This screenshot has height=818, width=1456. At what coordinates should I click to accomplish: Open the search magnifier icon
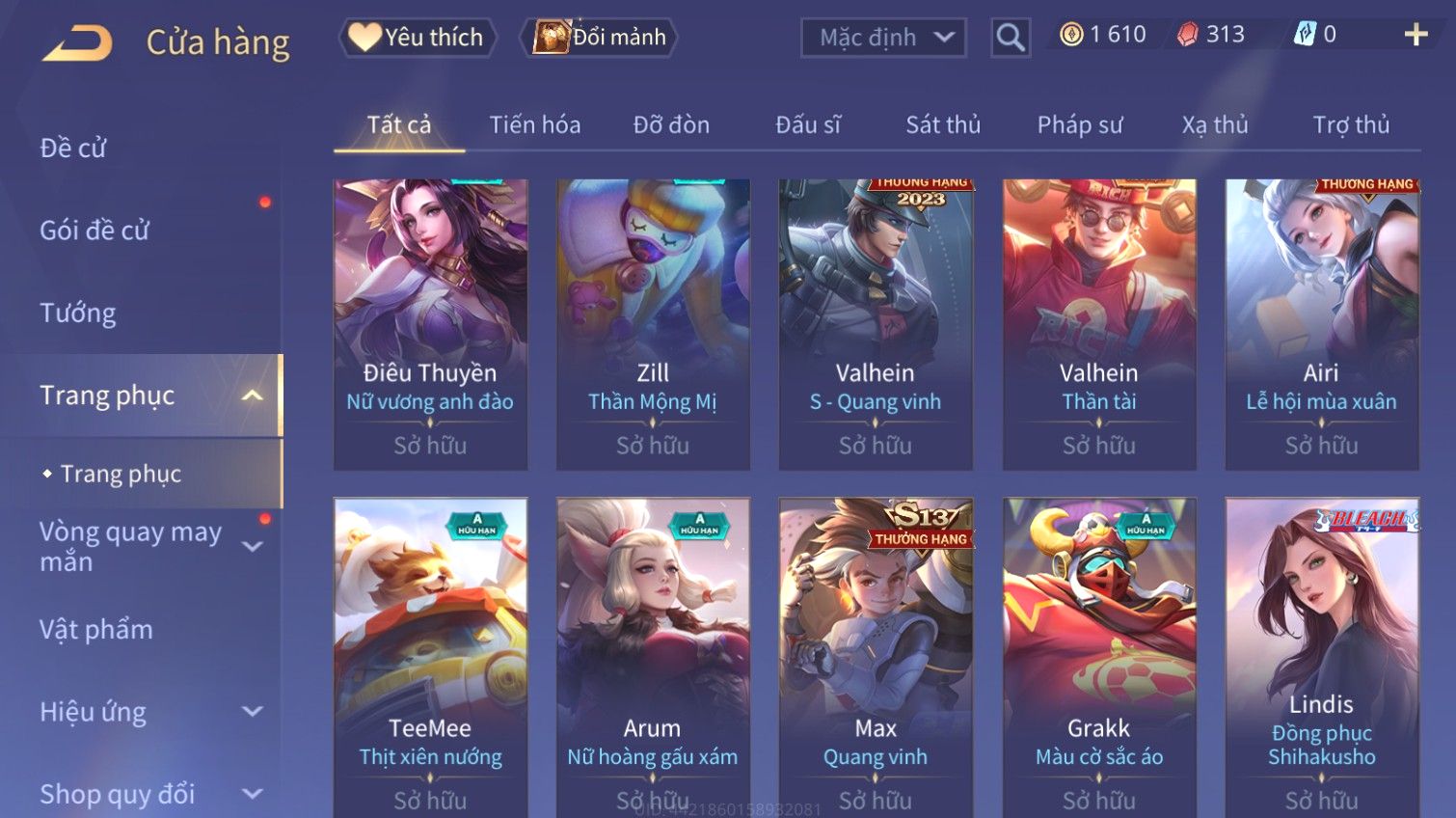point(1011,38)
